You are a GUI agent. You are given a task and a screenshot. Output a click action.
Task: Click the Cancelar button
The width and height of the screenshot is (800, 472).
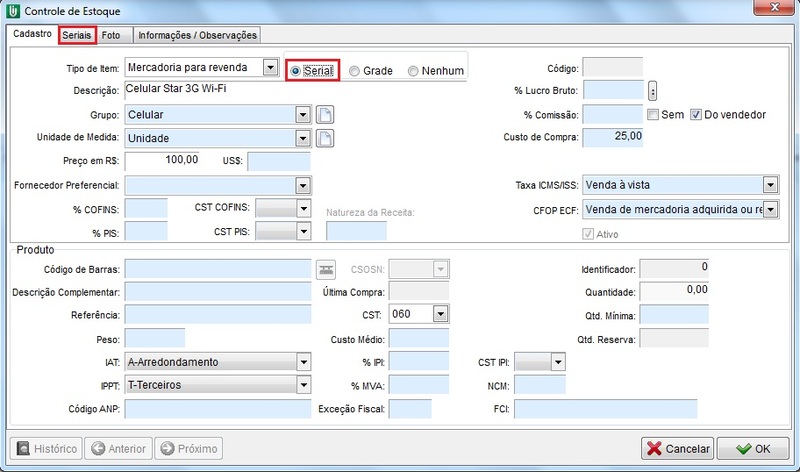coord(678,449)
